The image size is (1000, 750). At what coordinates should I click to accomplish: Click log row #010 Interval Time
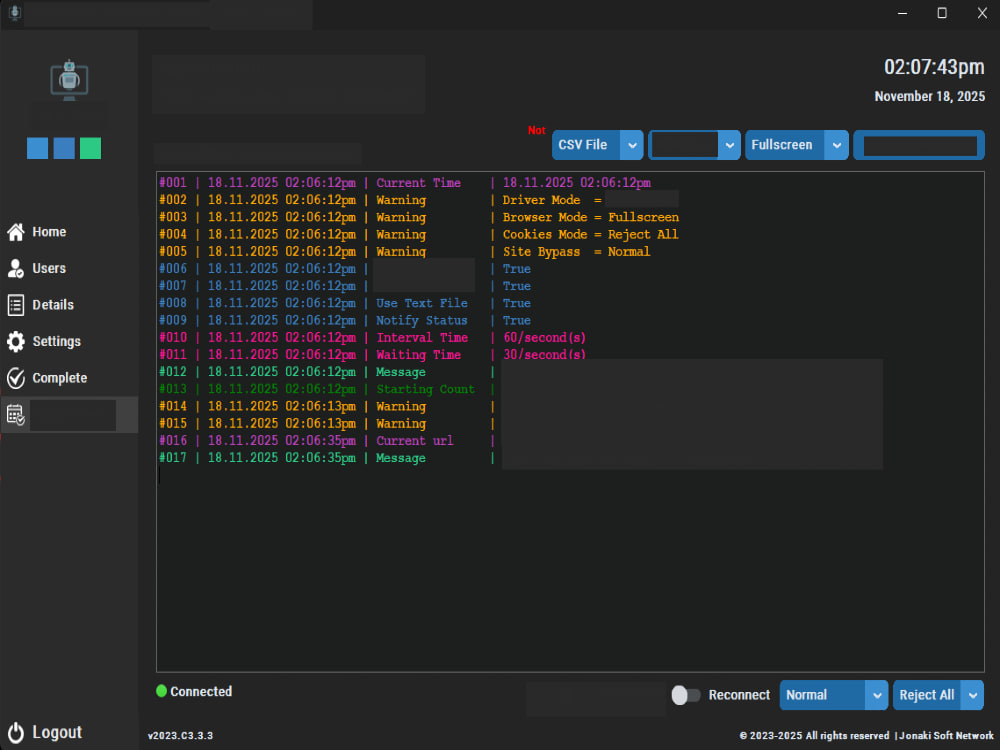click(x=372, y=338)
